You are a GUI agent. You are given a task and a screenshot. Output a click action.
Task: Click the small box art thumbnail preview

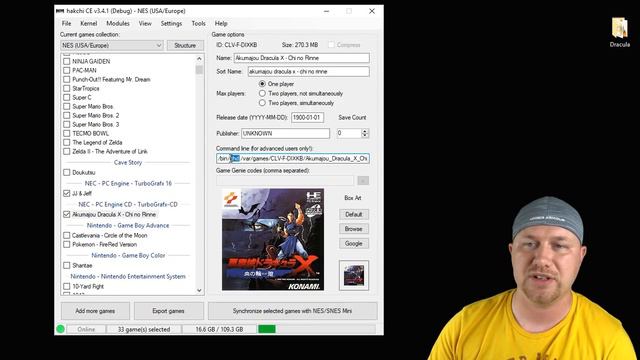pyautogui.click(x=354, y=276)
